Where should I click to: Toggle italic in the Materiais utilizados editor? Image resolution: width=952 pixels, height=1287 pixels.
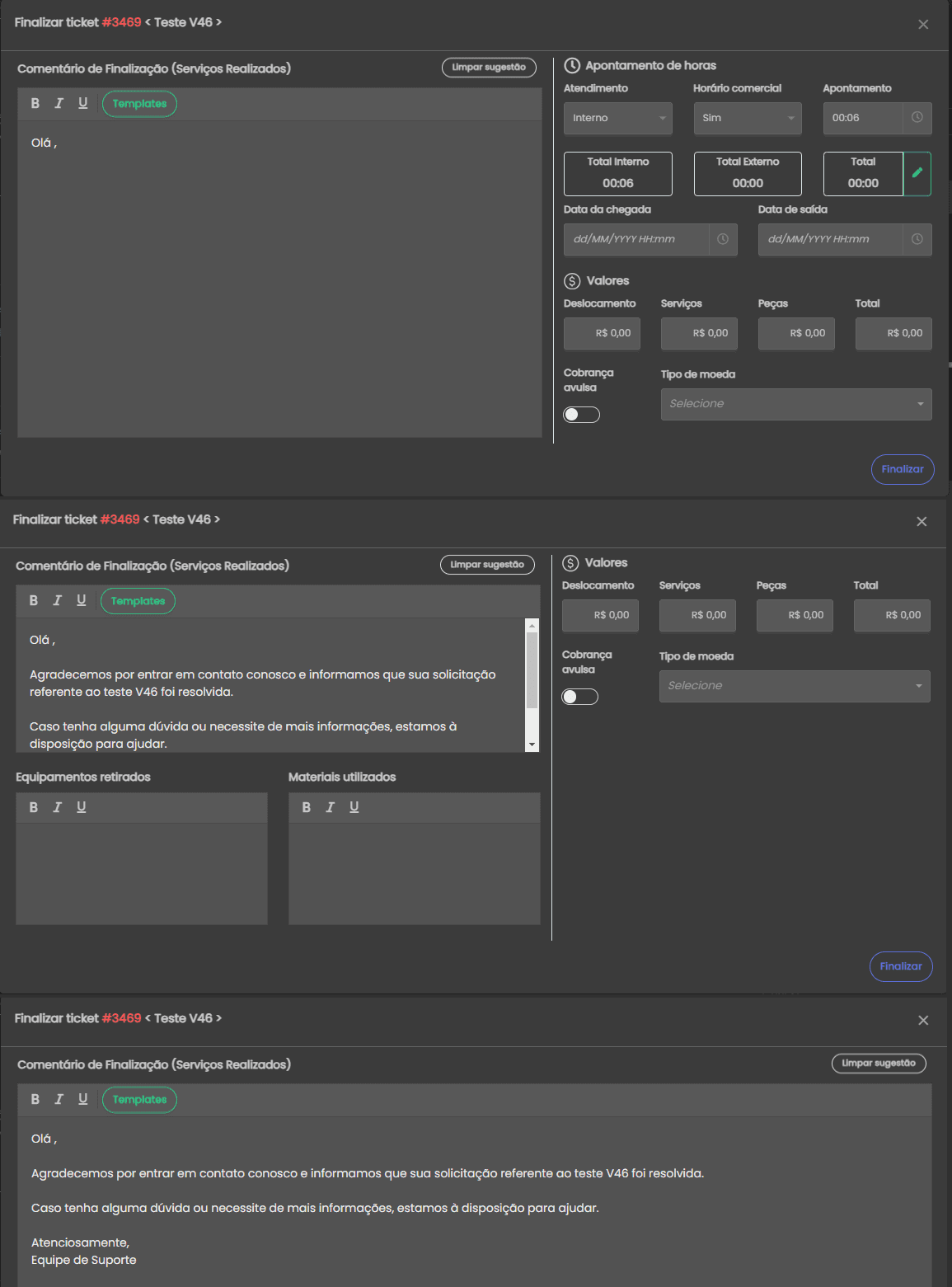330,807
